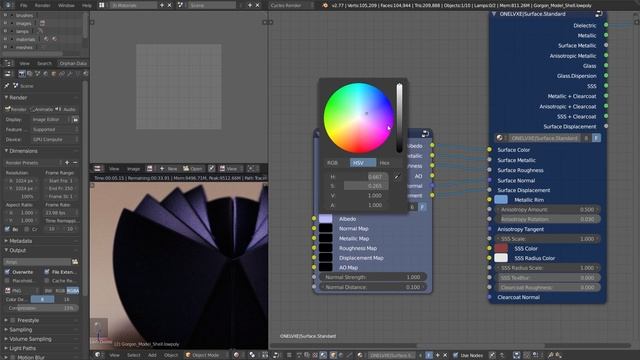Collapse the Render panel
Viewport: 640px width, 360px height.
click(x=6, y=98)
